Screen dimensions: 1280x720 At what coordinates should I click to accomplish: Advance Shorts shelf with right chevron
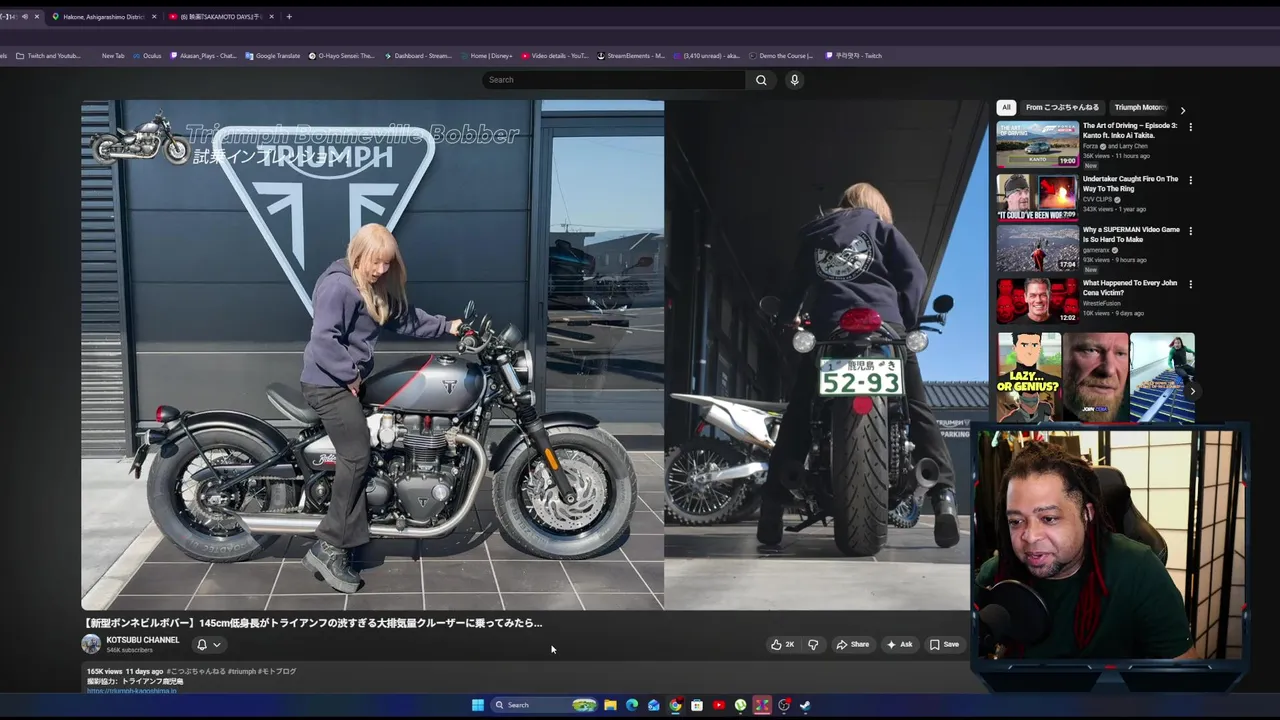(x=1192, y=391)
